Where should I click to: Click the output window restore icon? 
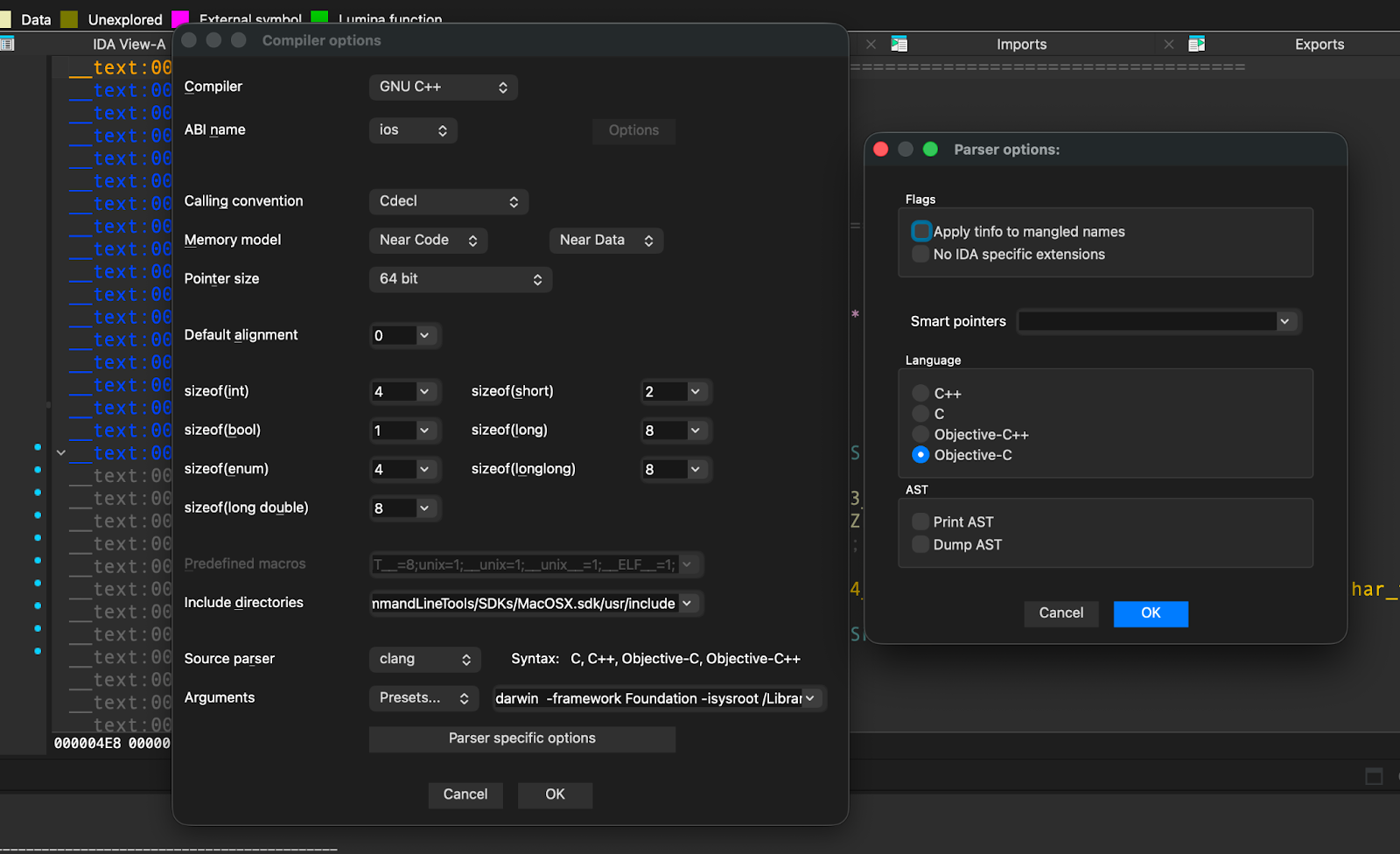pos(1374,776)
